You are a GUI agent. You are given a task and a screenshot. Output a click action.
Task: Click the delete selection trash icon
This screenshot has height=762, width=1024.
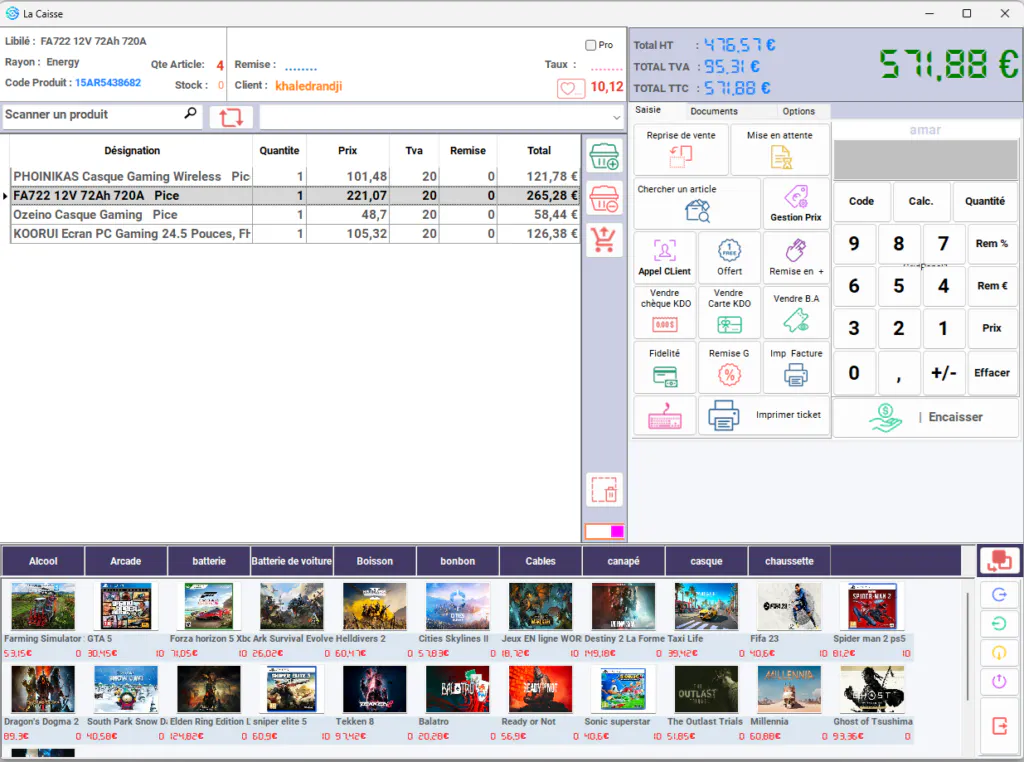point(604,490)
